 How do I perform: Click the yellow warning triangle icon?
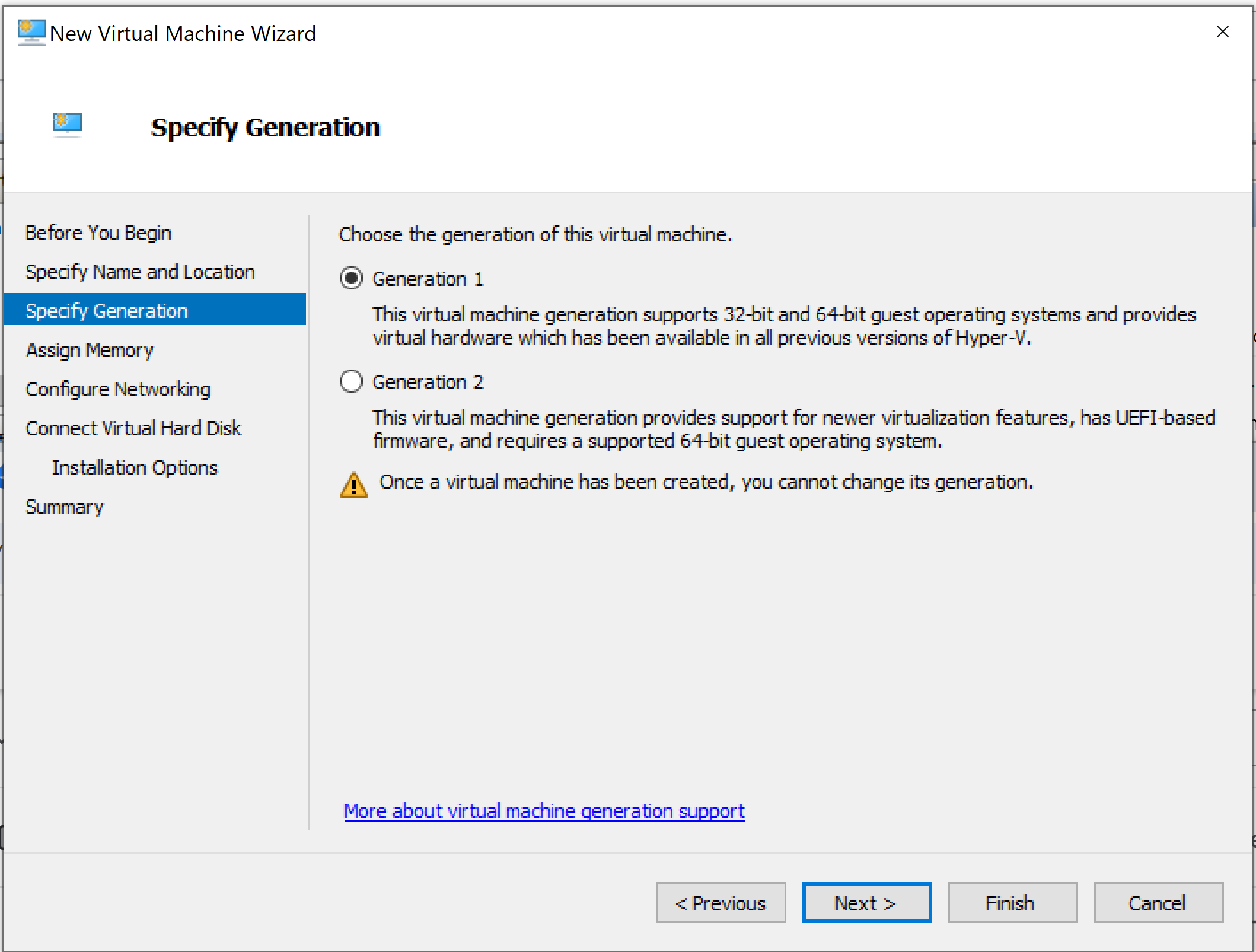[354, 485]
